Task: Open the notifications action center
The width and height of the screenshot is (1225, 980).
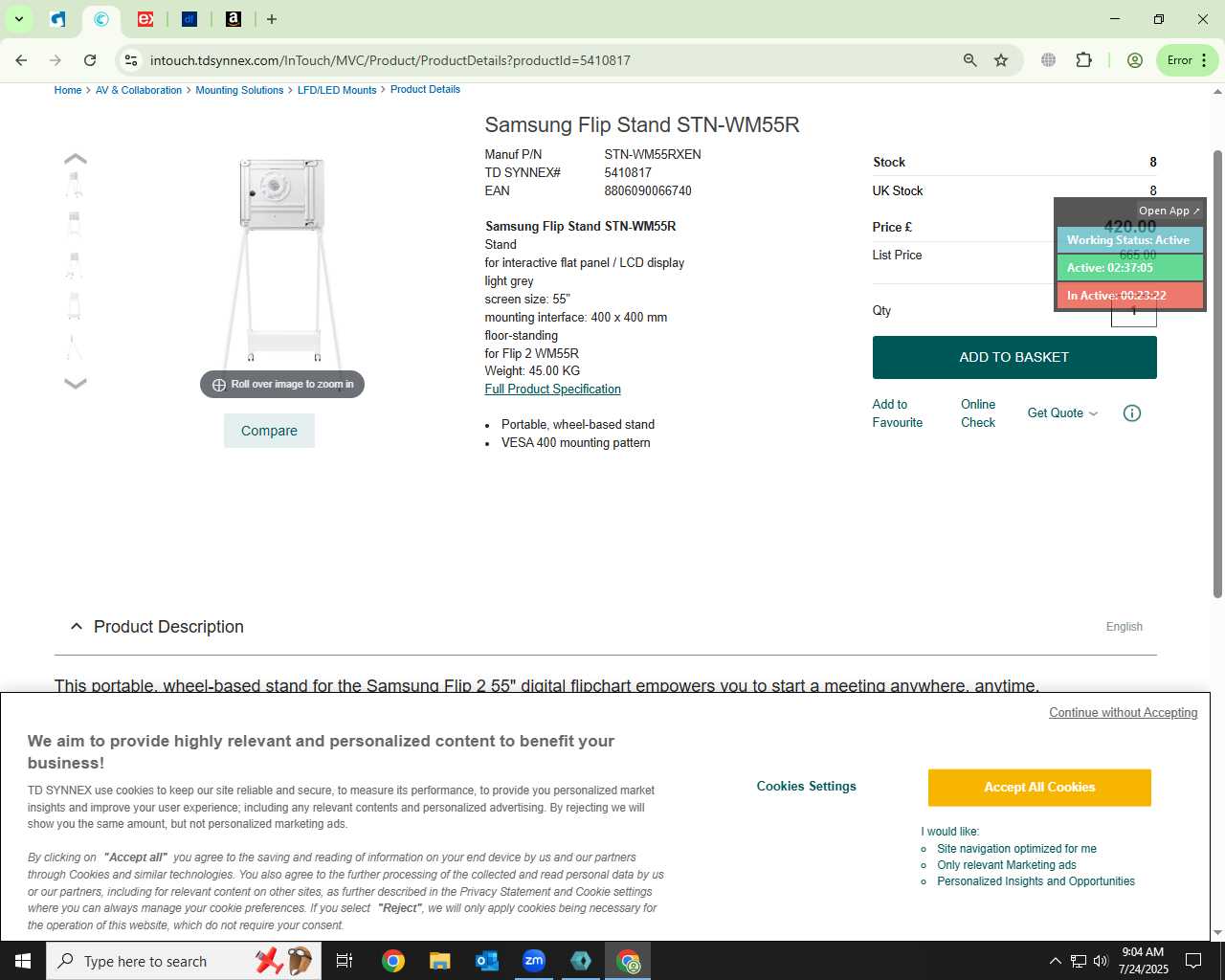Action: click(x=1193, y=961)
